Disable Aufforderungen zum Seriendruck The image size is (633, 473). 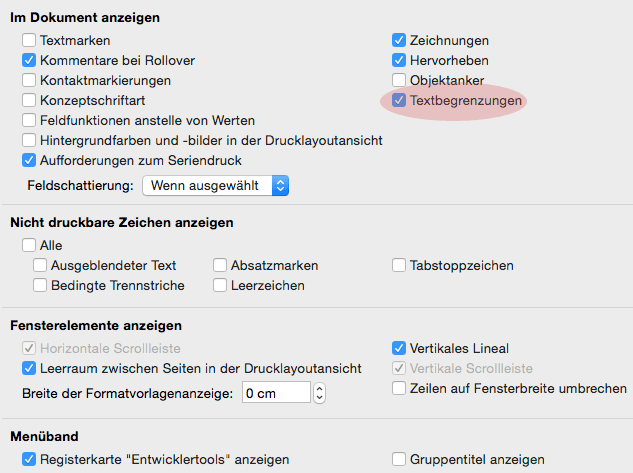(28, 160)
